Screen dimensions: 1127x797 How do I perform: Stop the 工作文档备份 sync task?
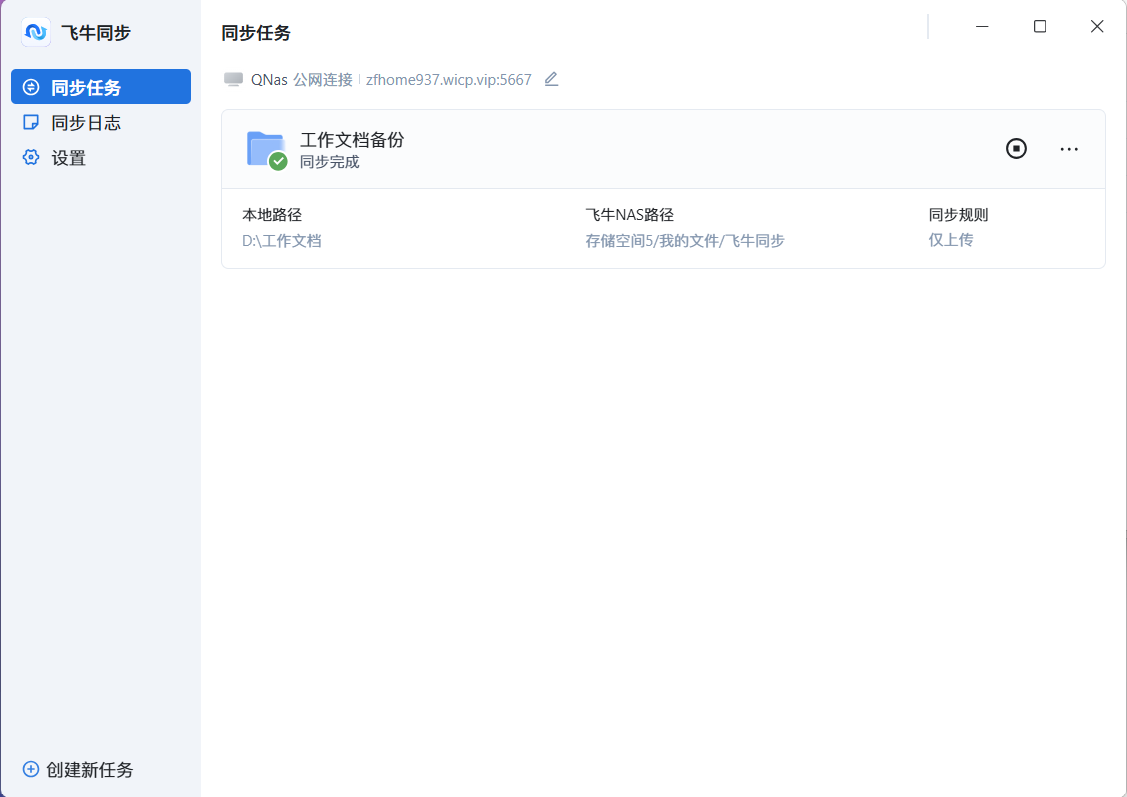pos(1016,148)
